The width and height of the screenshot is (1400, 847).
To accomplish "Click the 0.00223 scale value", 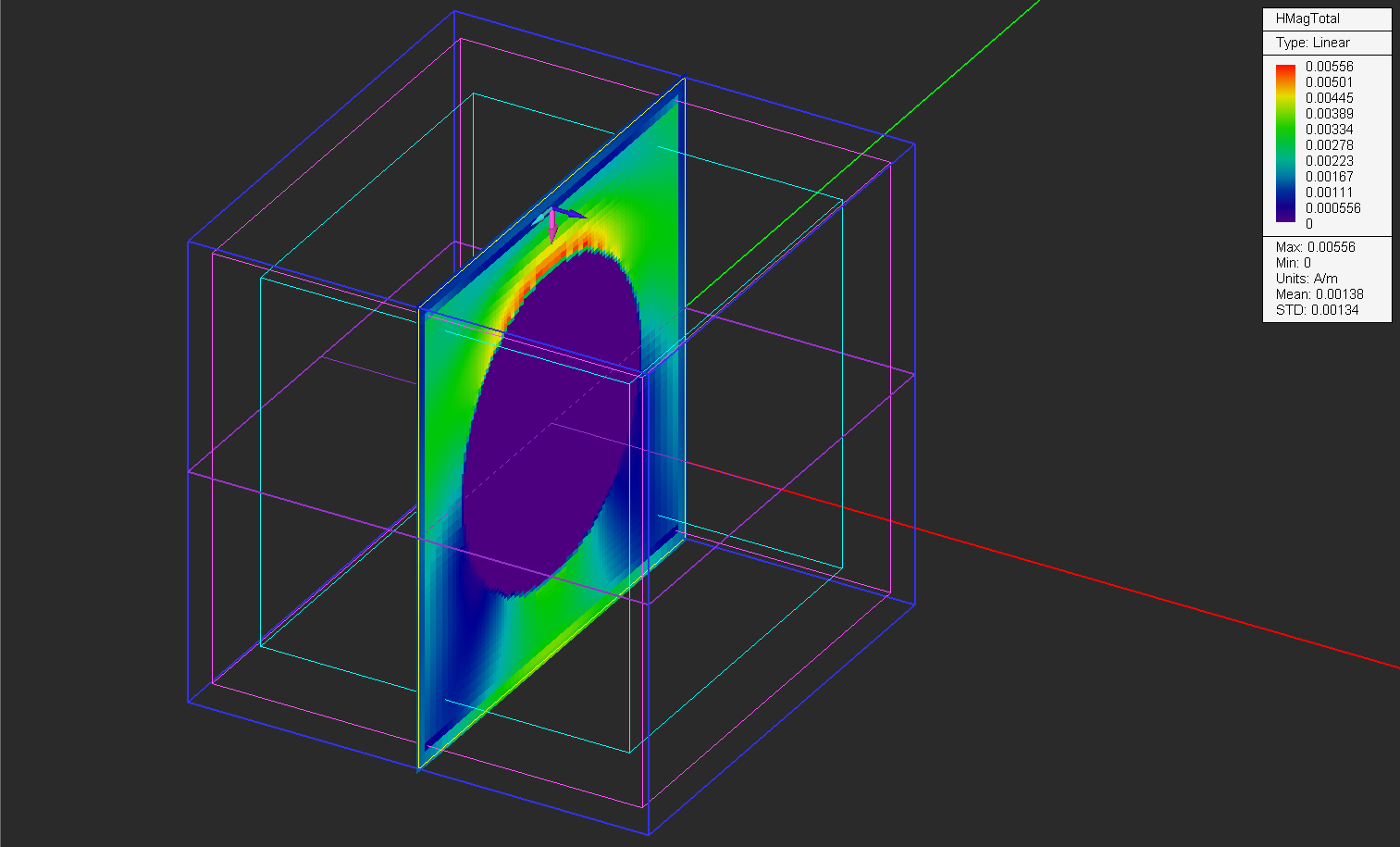I will (x=1329, y=161).
